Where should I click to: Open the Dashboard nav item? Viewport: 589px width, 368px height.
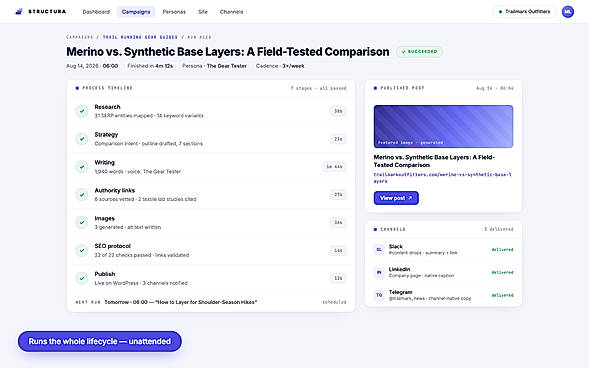(96, 12)
